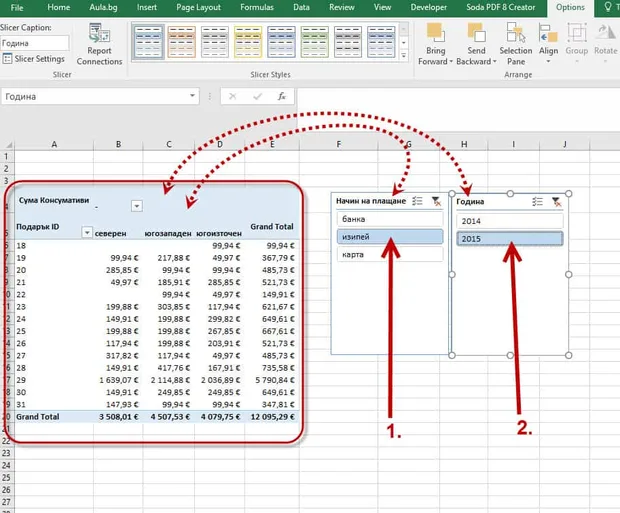The height and width of the screenshot is (513, 620).
Task: Switch to the Insert tab
Action: pos(147,8)
